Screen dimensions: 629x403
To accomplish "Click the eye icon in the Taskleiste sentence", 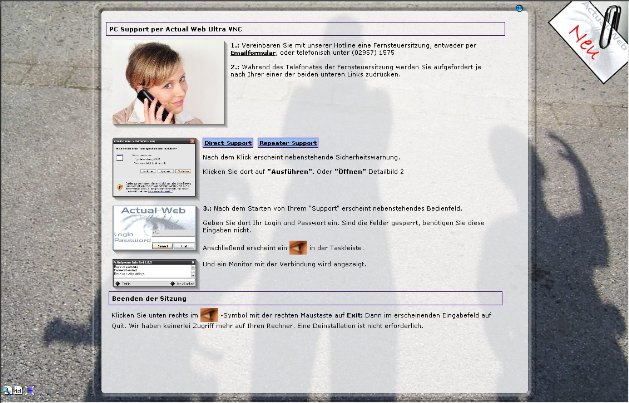I will [x=297, y=246].
